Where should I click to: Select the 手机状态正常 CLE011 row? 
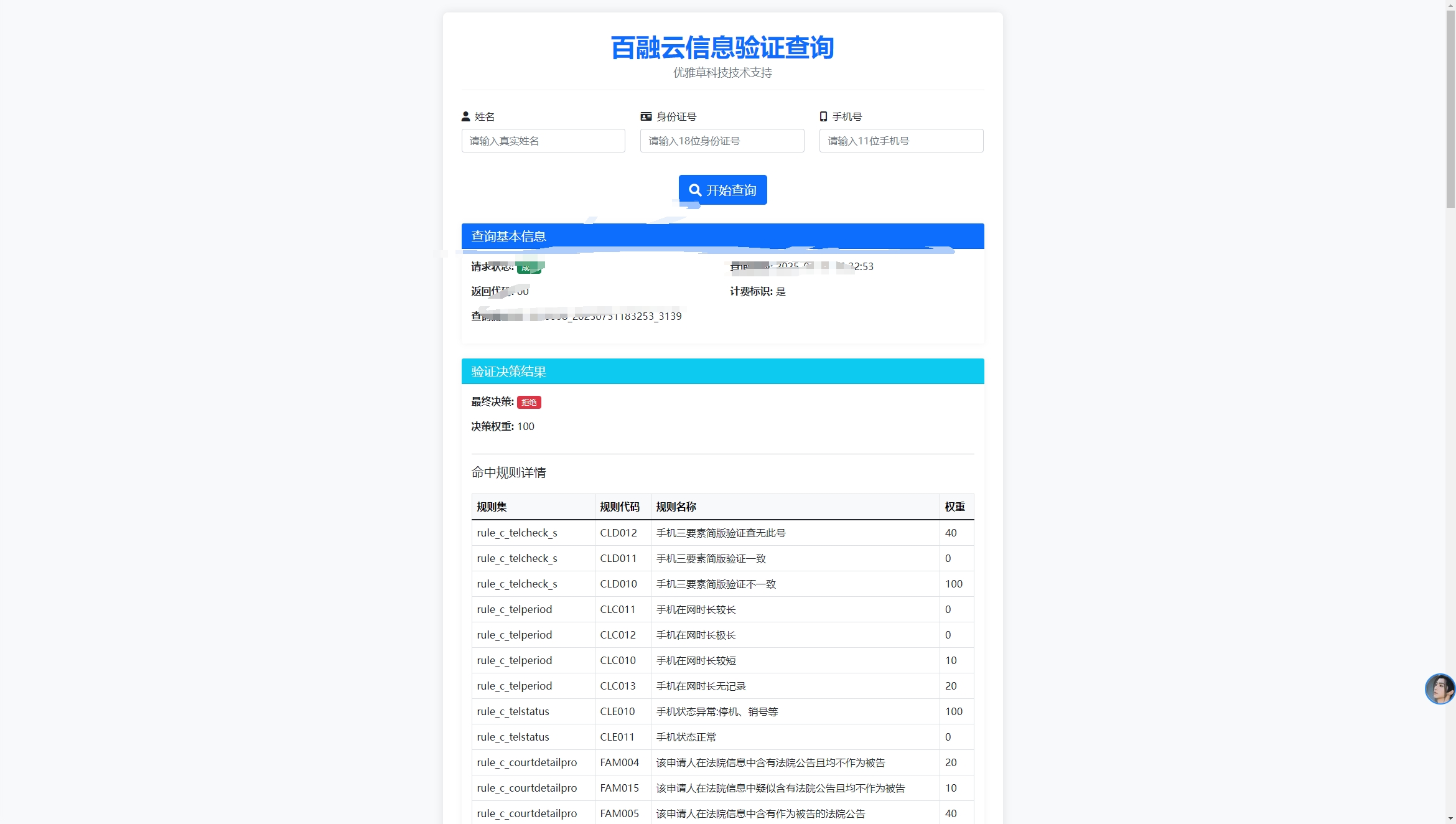click(722, 737)
